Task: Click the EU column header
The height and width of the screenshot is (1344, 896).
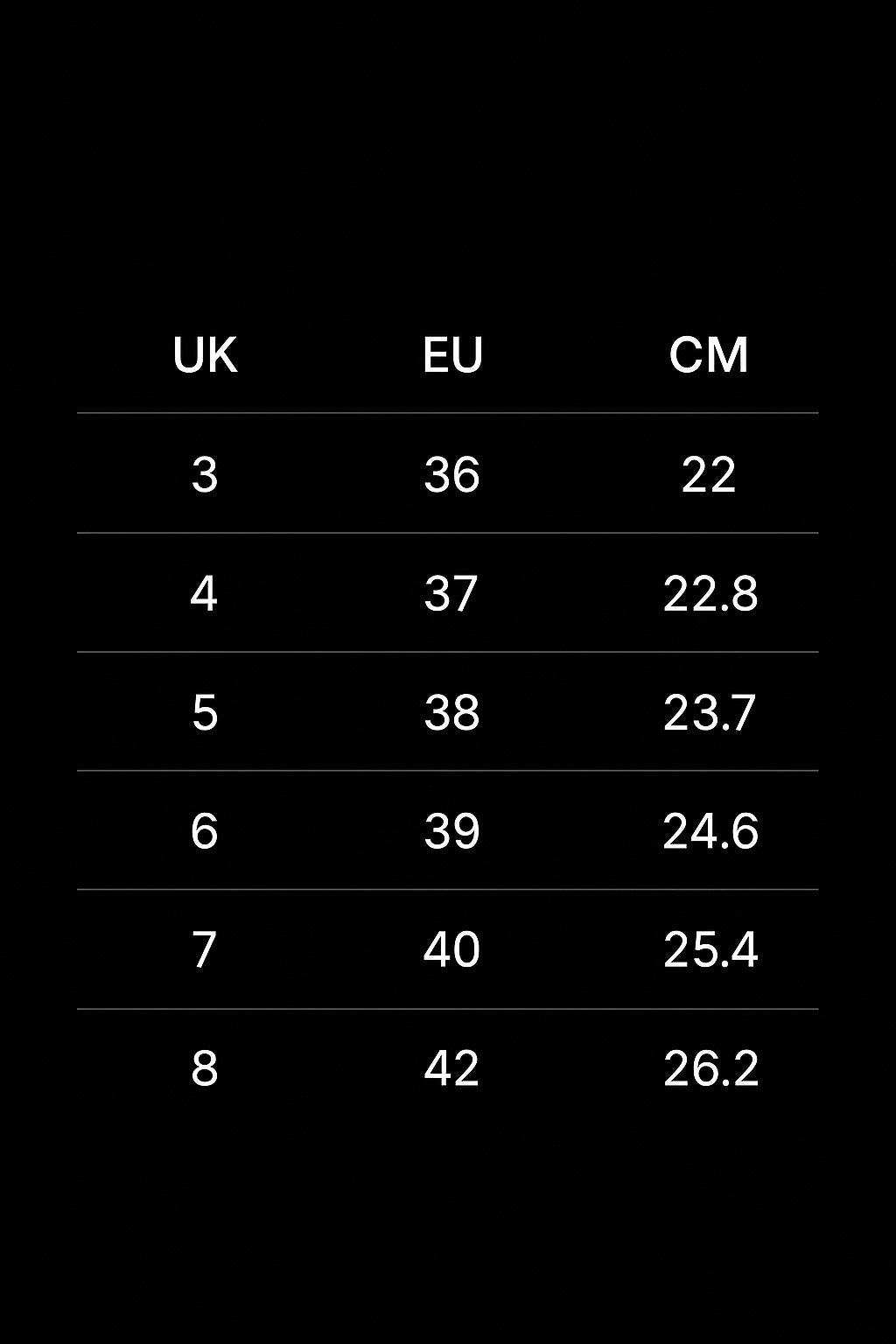Action: [452, 355]
